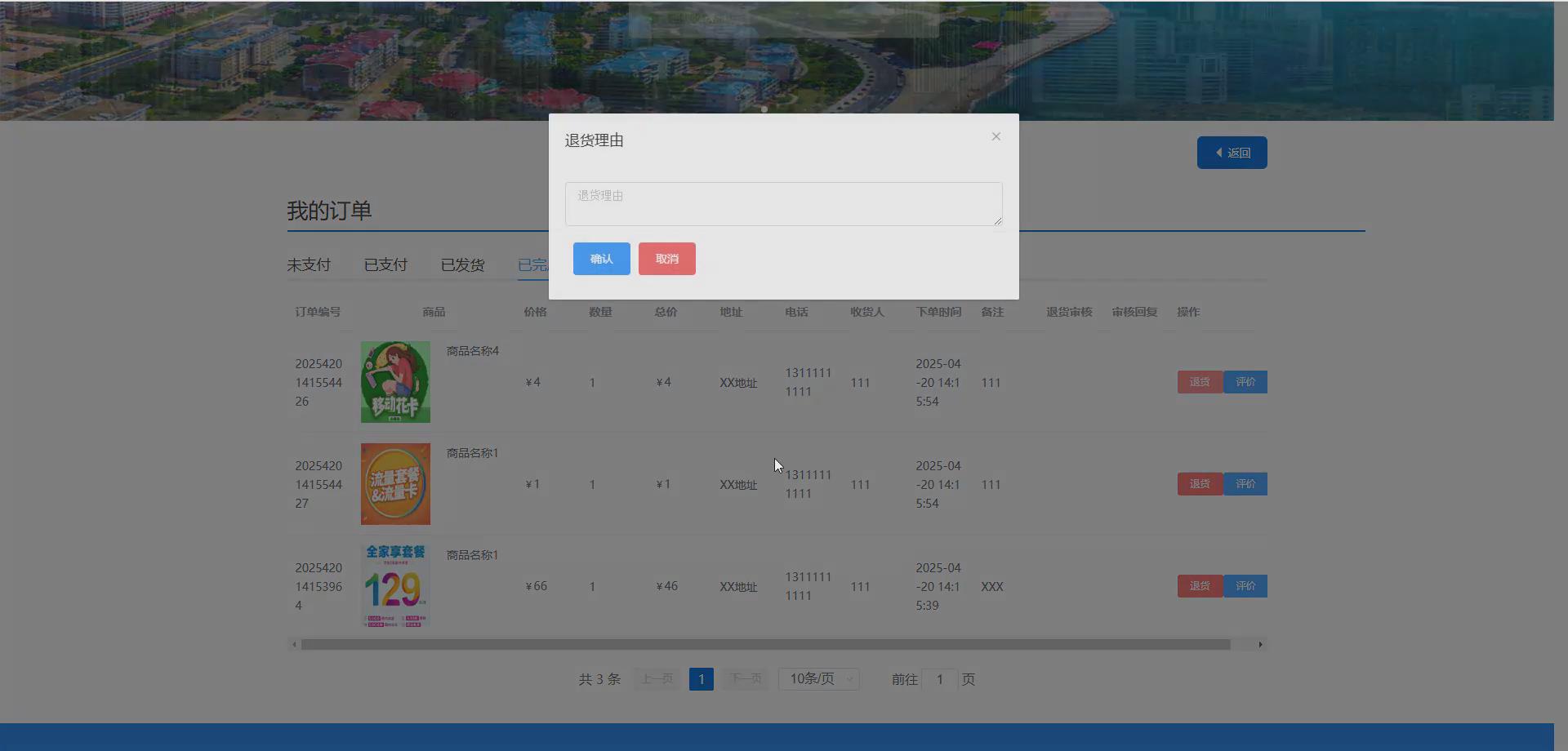Screen dimensions: 1568x751
Task: Click 退货 on the ¥1 order row
Action: (x=1199, y=483)
